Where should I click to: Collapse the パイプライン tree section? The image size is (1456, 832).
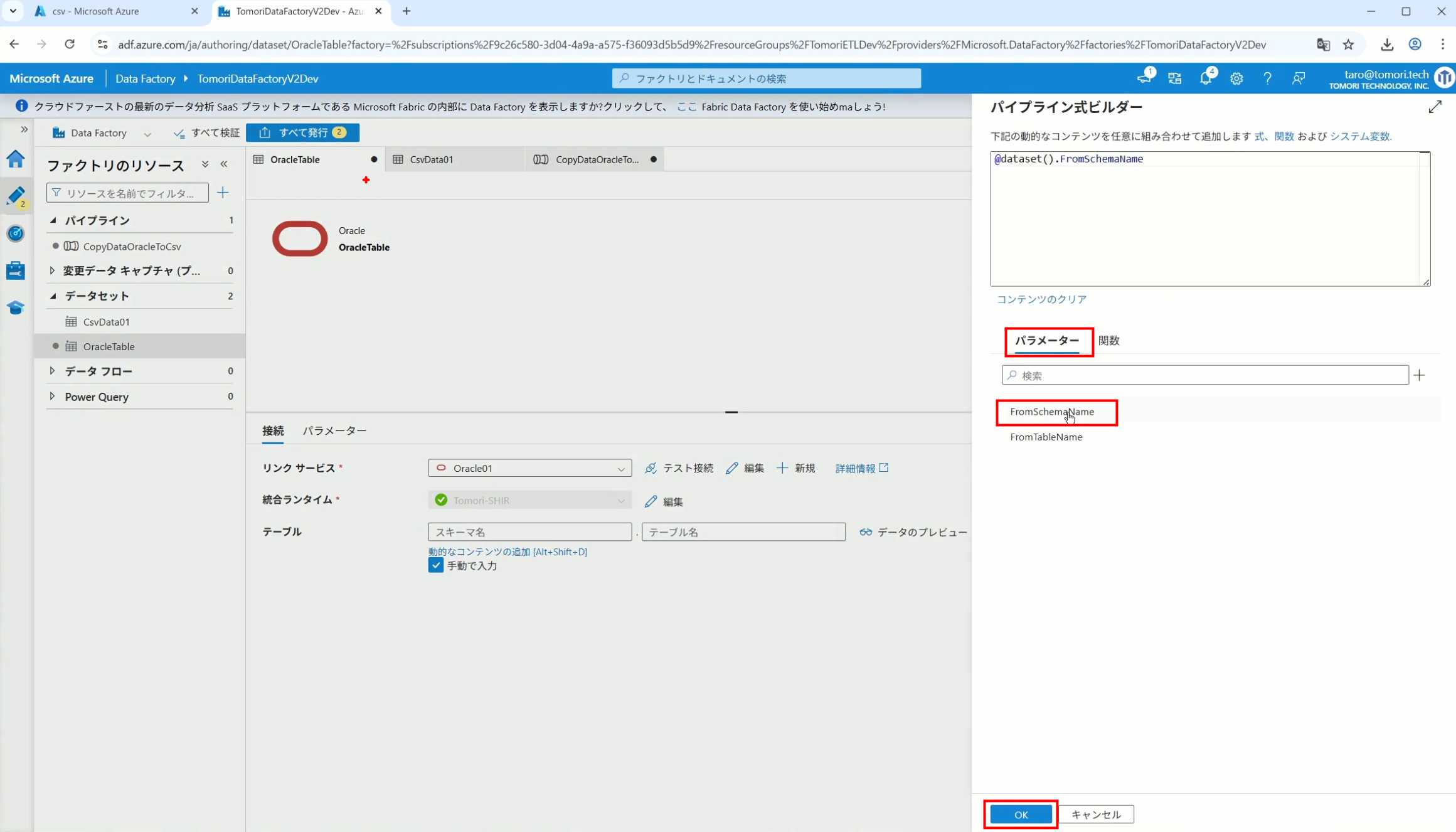tap(53, 220)
